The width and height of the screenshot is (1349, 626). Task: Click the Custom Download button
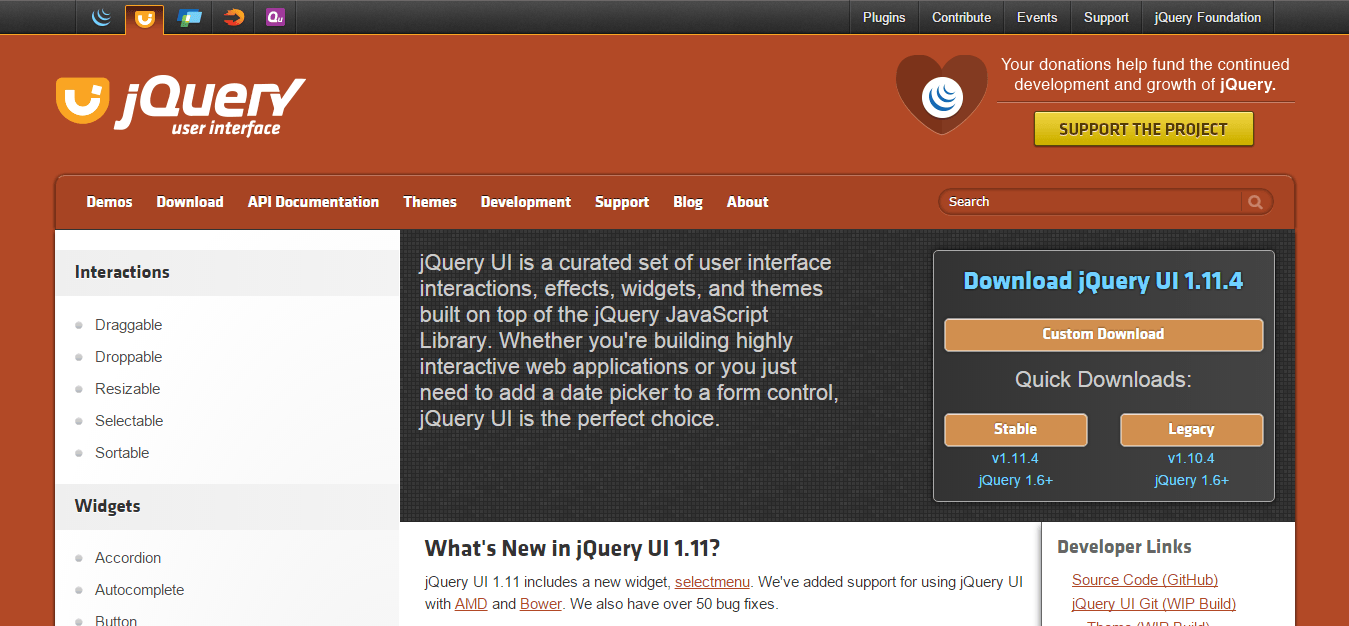(1103, 334)
